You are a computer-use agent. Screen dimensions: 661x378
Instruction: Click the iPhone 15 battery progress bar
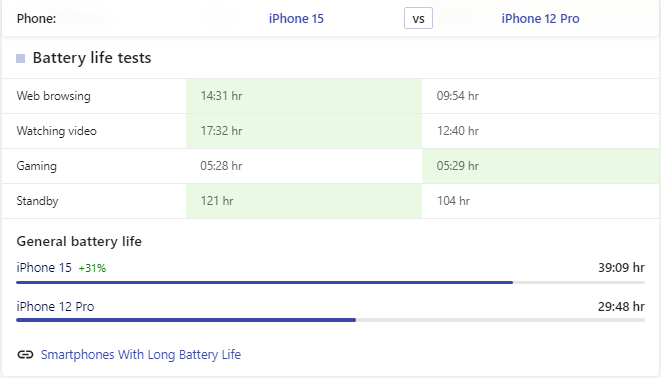[x=330, y=282]
